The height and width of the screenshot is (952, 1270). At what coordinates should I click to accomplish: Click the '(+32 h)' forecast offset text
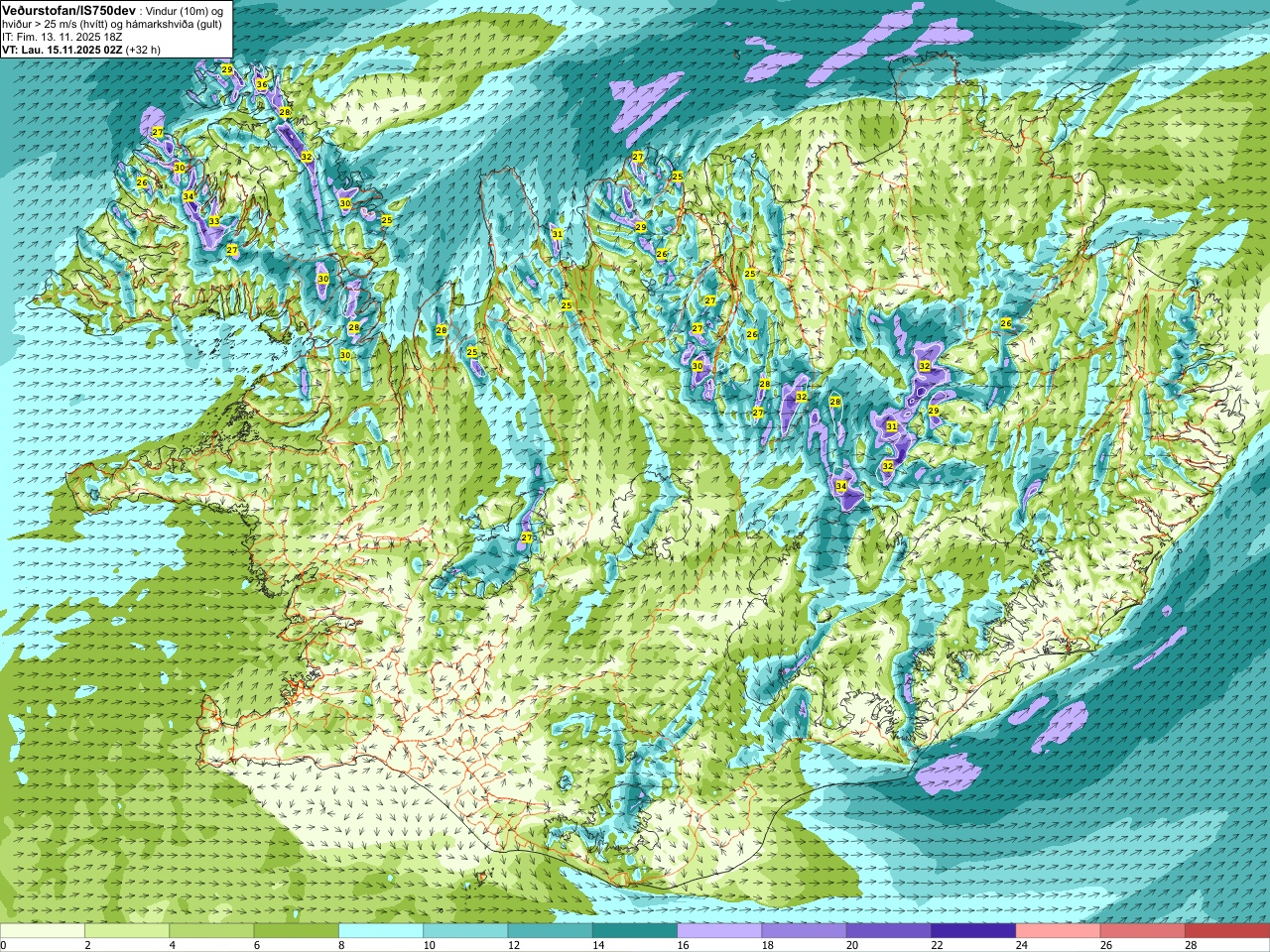pyautogui.click(x=143, y=50)
